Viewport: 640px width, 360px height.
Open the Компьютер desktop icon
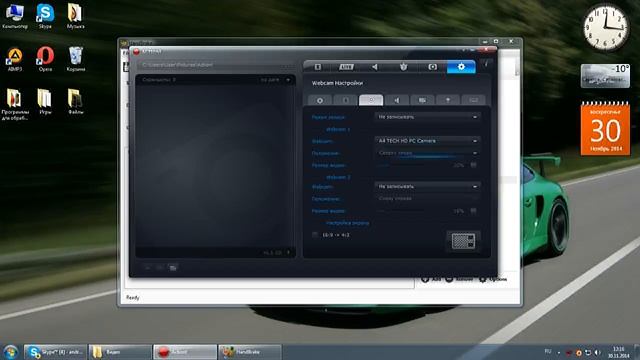pos(15,16)
